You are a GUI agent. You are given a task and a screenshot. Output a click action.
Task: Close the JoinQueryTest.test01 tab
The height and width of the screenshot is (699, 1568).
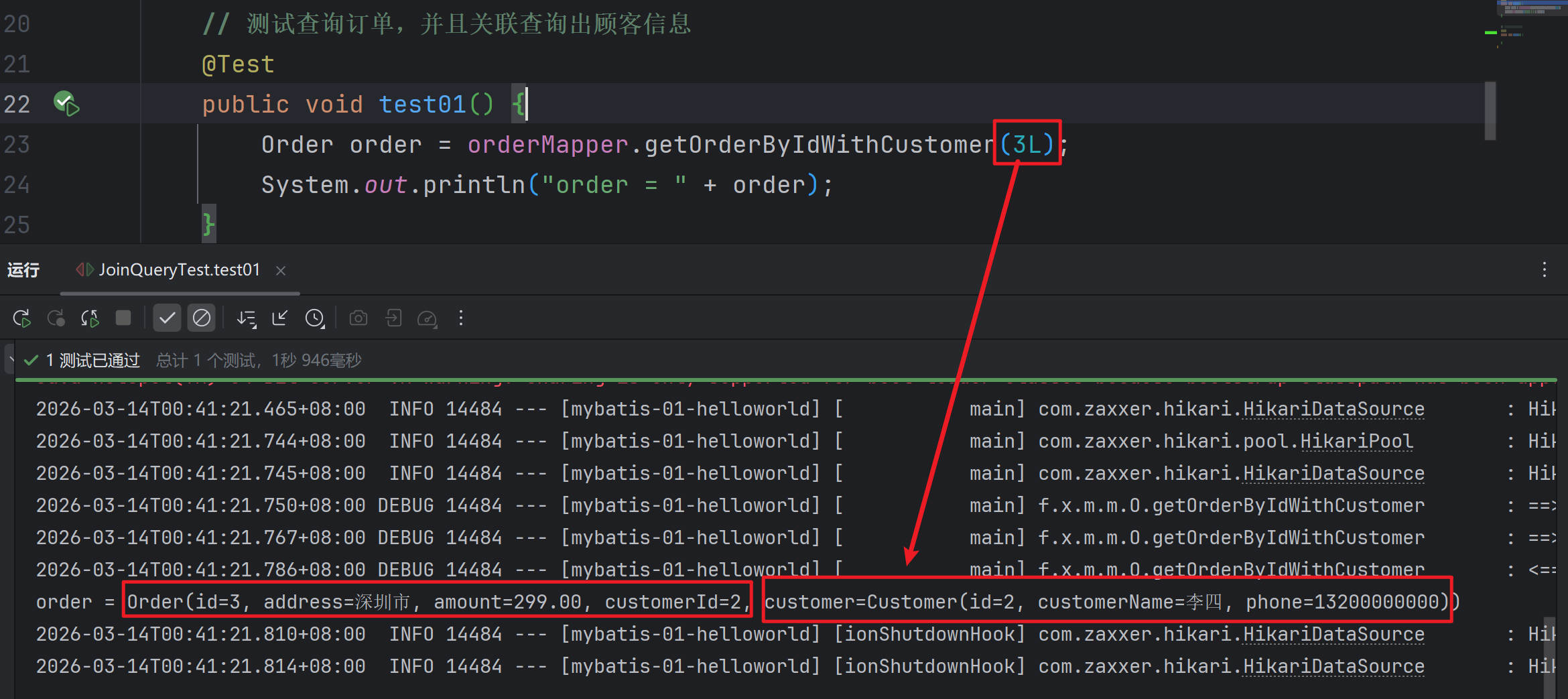click(x=281, y=271)
